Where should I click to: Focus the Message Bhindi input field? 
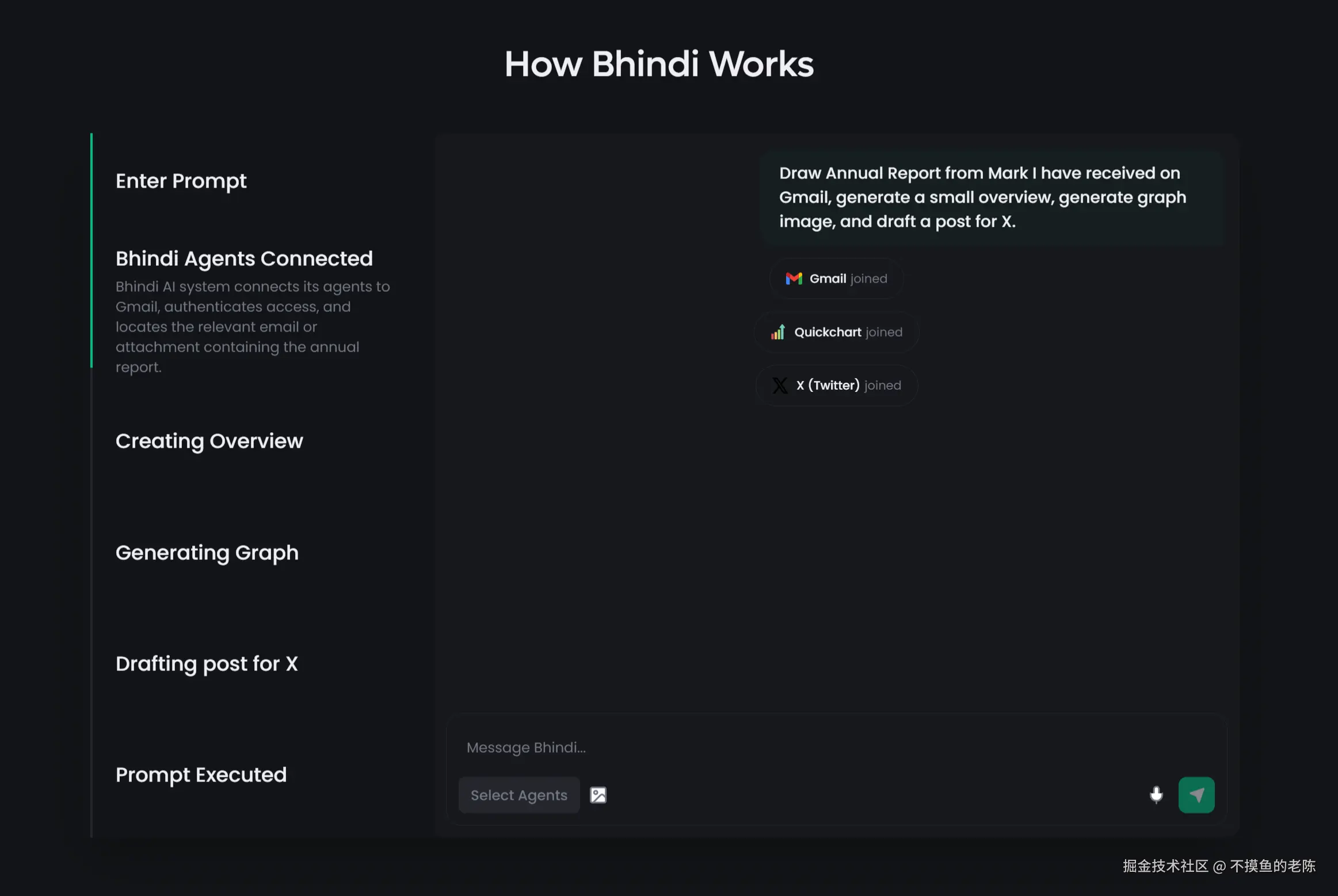[x=806, y=747]
